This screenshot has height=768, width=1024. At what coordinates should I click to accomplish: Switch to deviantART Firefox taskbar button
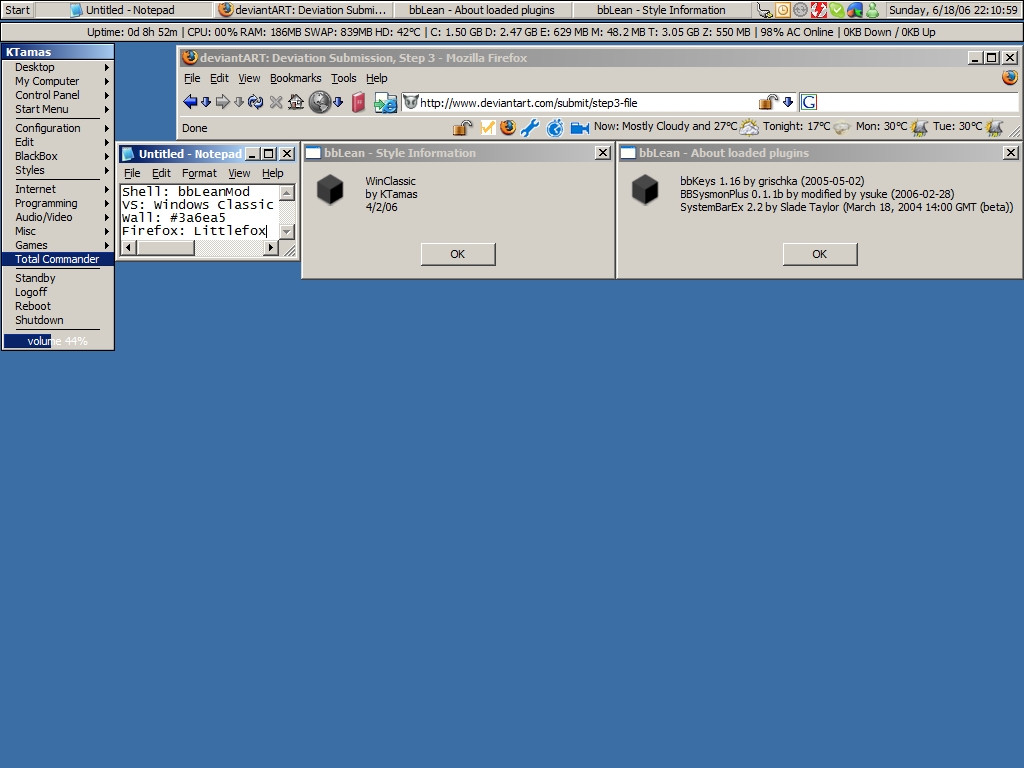[x=304, y=10]
